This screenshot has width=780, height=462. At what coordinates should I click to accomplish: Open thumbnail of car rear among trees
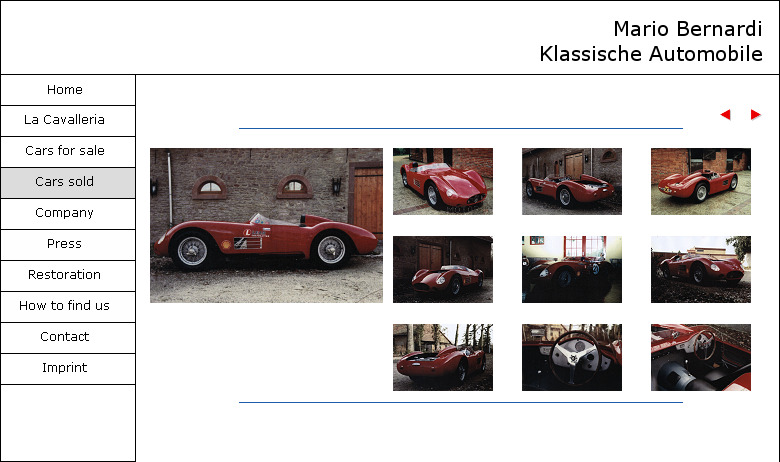click(443, 358)
